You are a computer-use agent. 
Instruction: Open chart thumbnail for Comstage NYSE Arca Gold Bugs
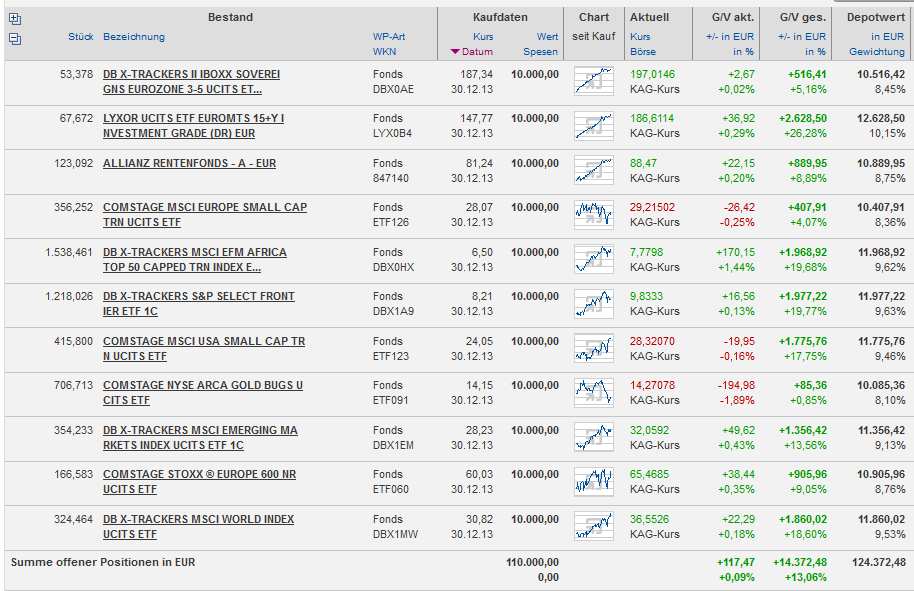tap(593, 392)
